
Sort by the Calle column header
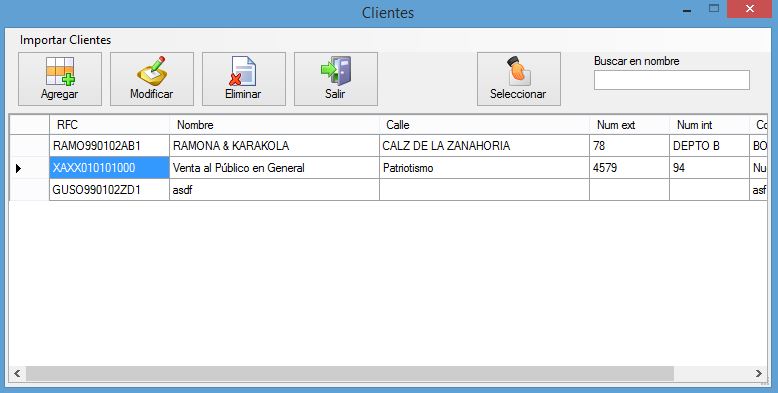[484, 125]
